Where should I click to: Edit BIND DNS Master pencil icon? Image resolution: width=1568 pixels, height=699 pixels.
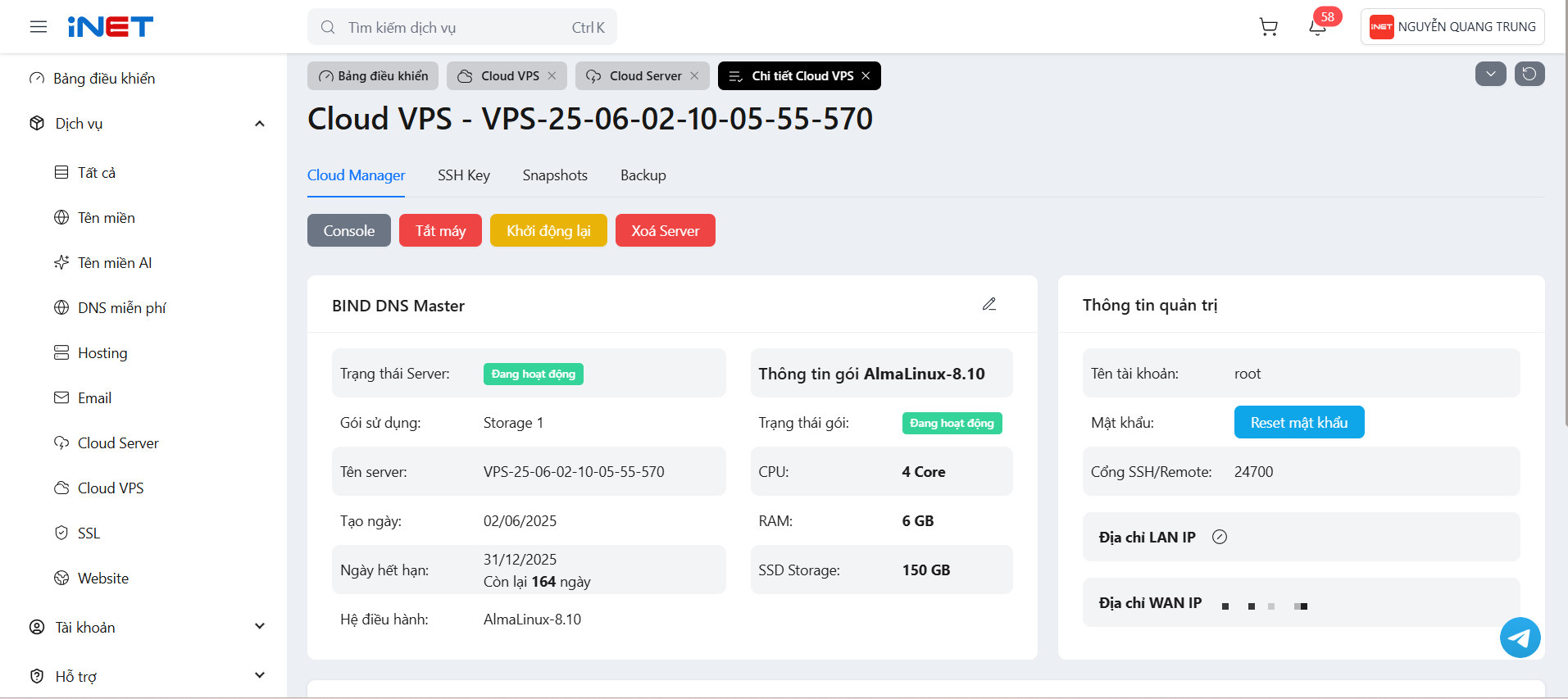pos(989,304)
